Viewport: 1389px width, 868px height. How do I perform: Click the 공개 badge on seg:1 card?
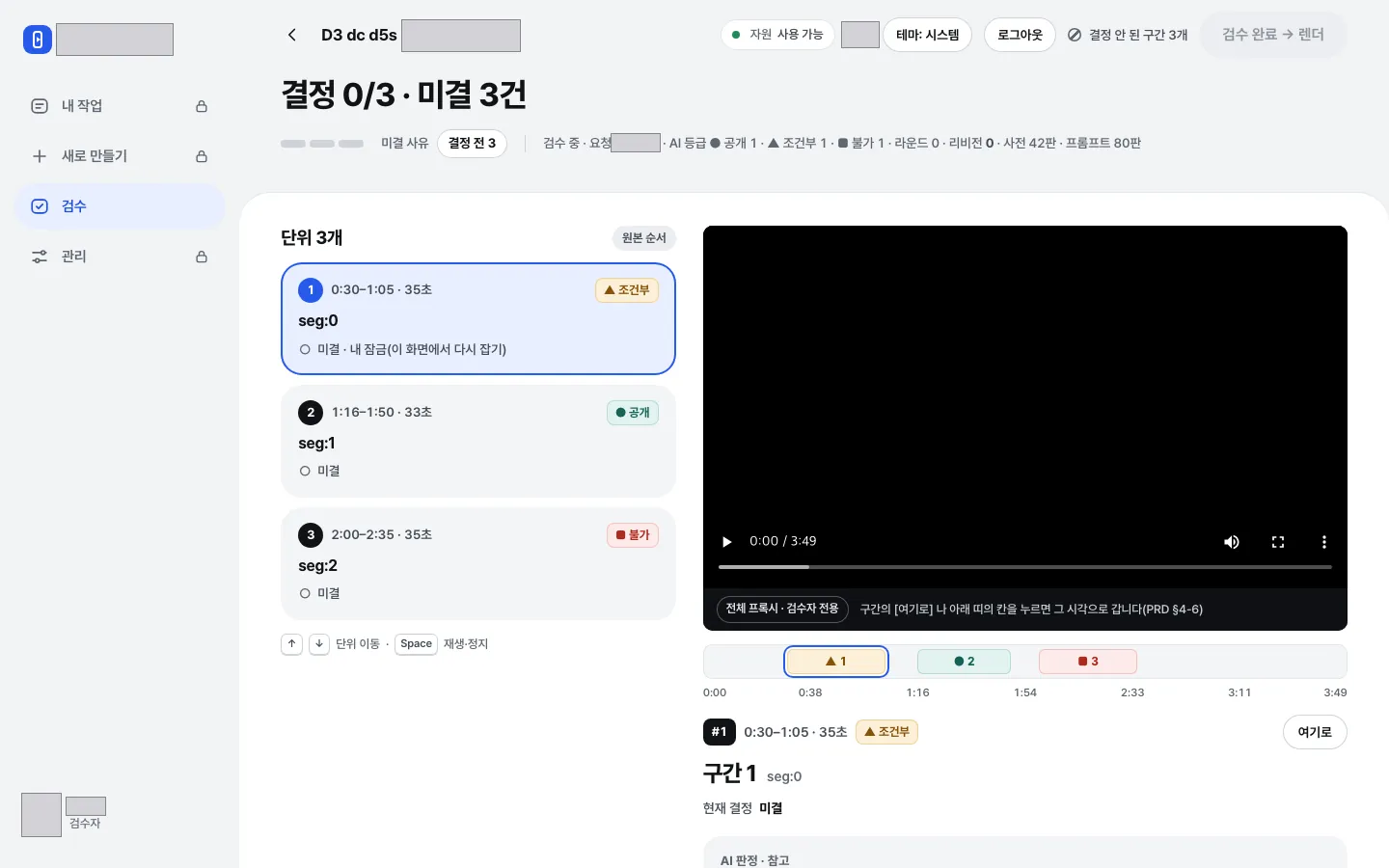tap(633, 413)
